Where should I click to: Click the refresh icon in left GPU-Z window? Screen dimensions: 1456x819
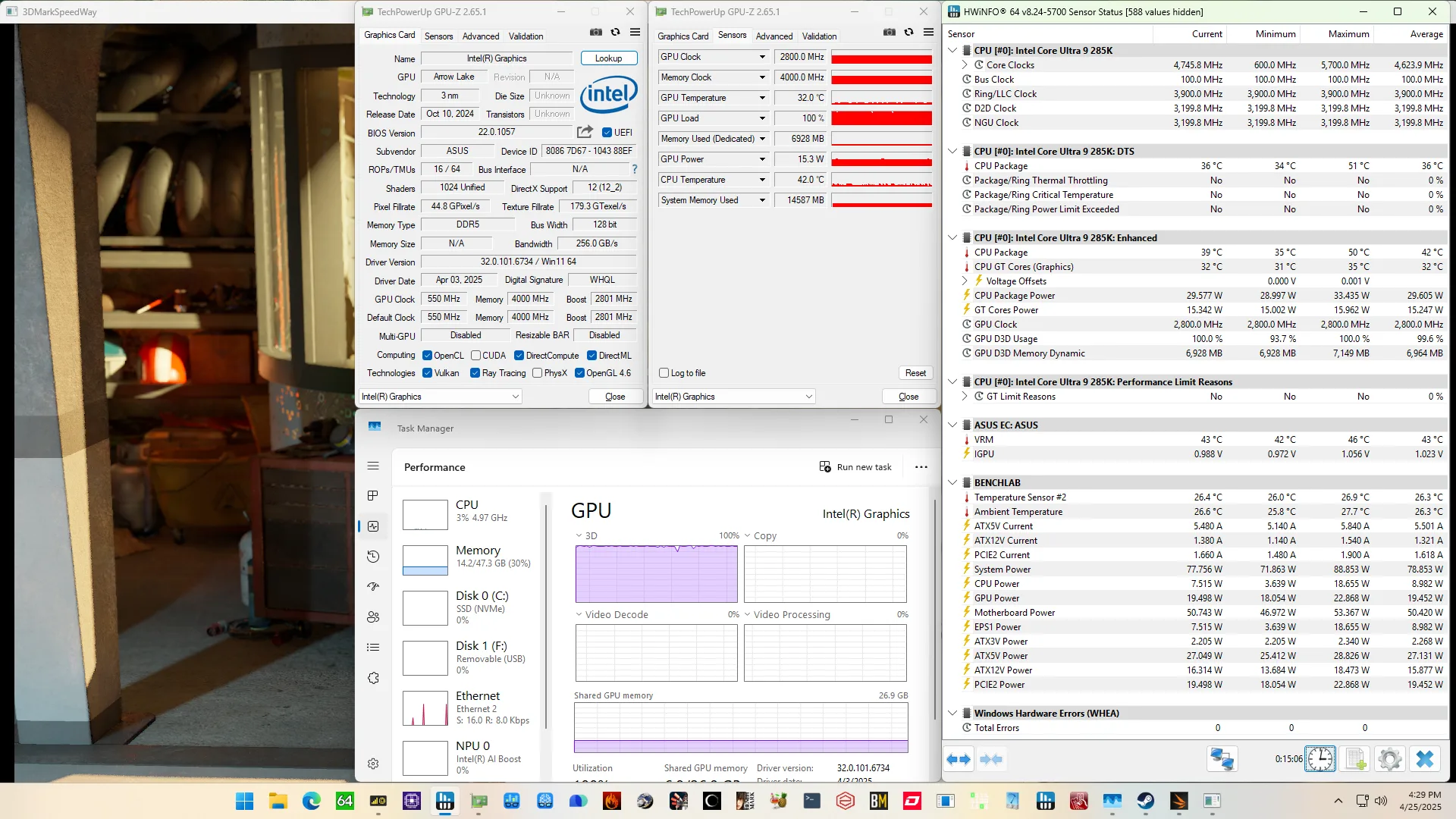616,33
